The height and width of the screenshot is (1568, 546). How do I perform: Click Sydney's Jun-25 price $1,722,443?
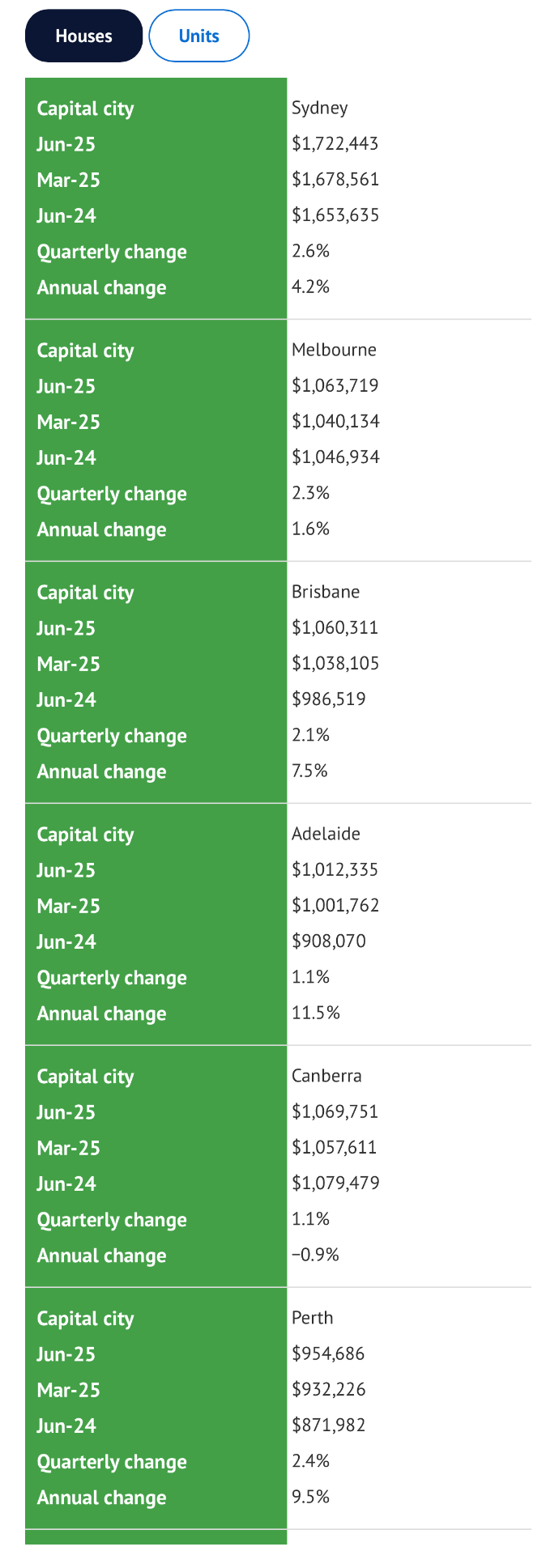pos(335,144)
